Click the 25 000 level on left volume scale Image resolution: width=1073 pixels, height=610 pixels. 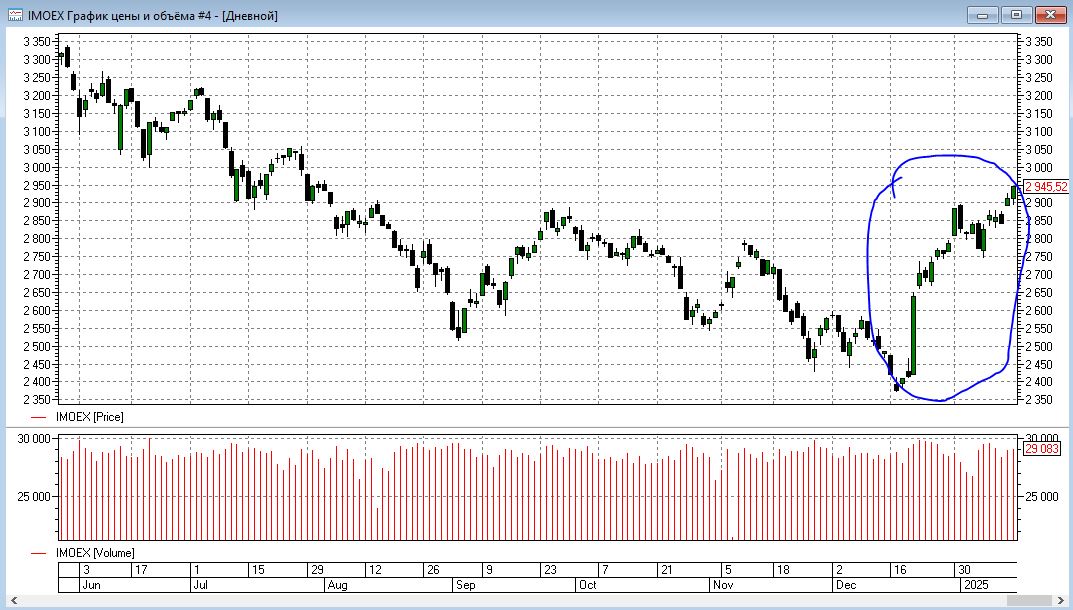(34, 496)
